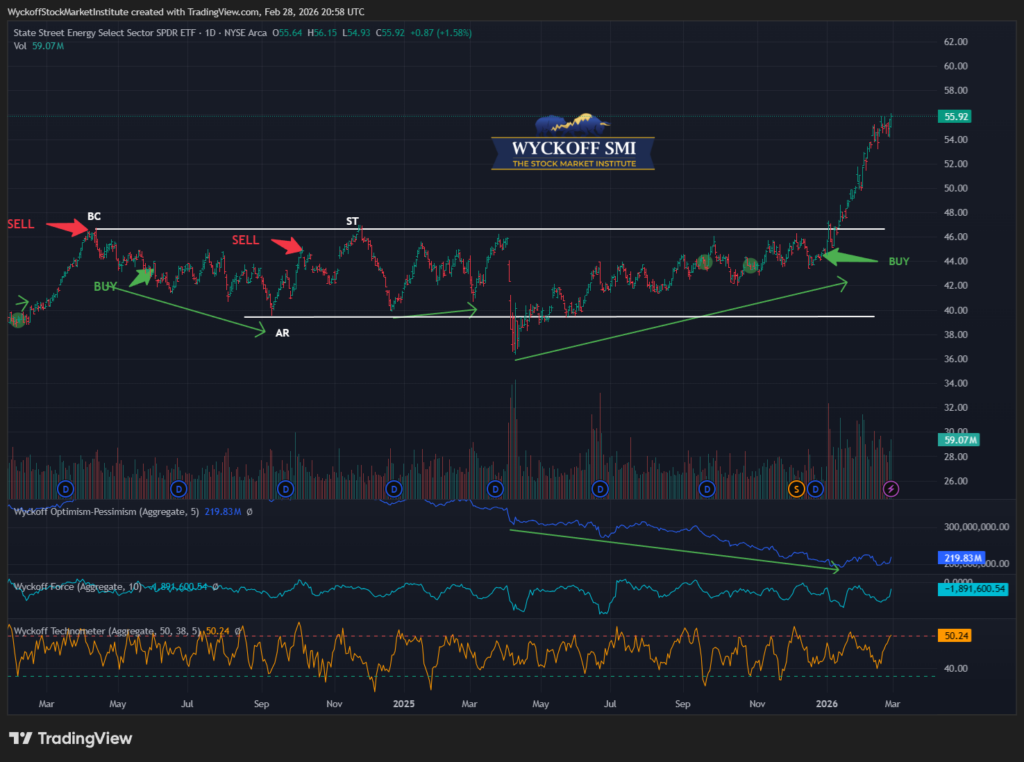The image size is (1024, 762).
Task: Click the TradingView logo
Action: [70, 739]
